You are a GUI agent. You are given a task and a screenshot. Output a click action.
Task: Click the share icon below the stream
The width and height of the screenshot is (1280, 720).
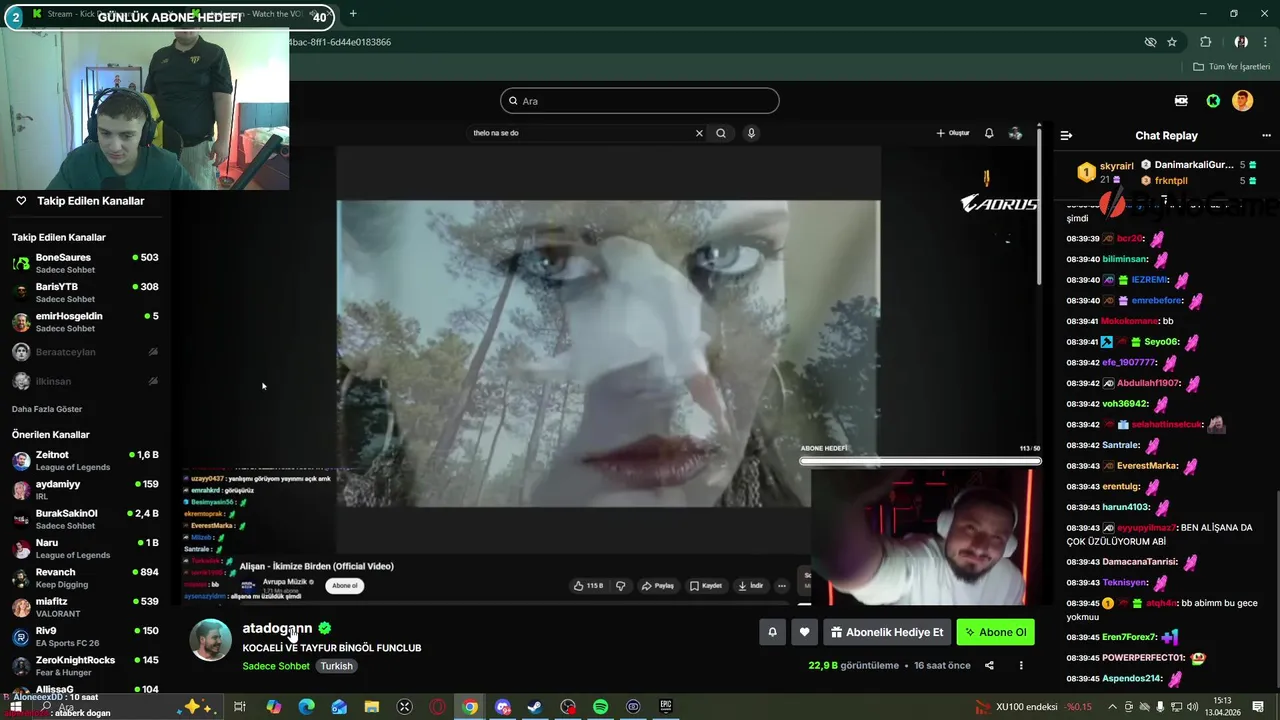[989, 666]
